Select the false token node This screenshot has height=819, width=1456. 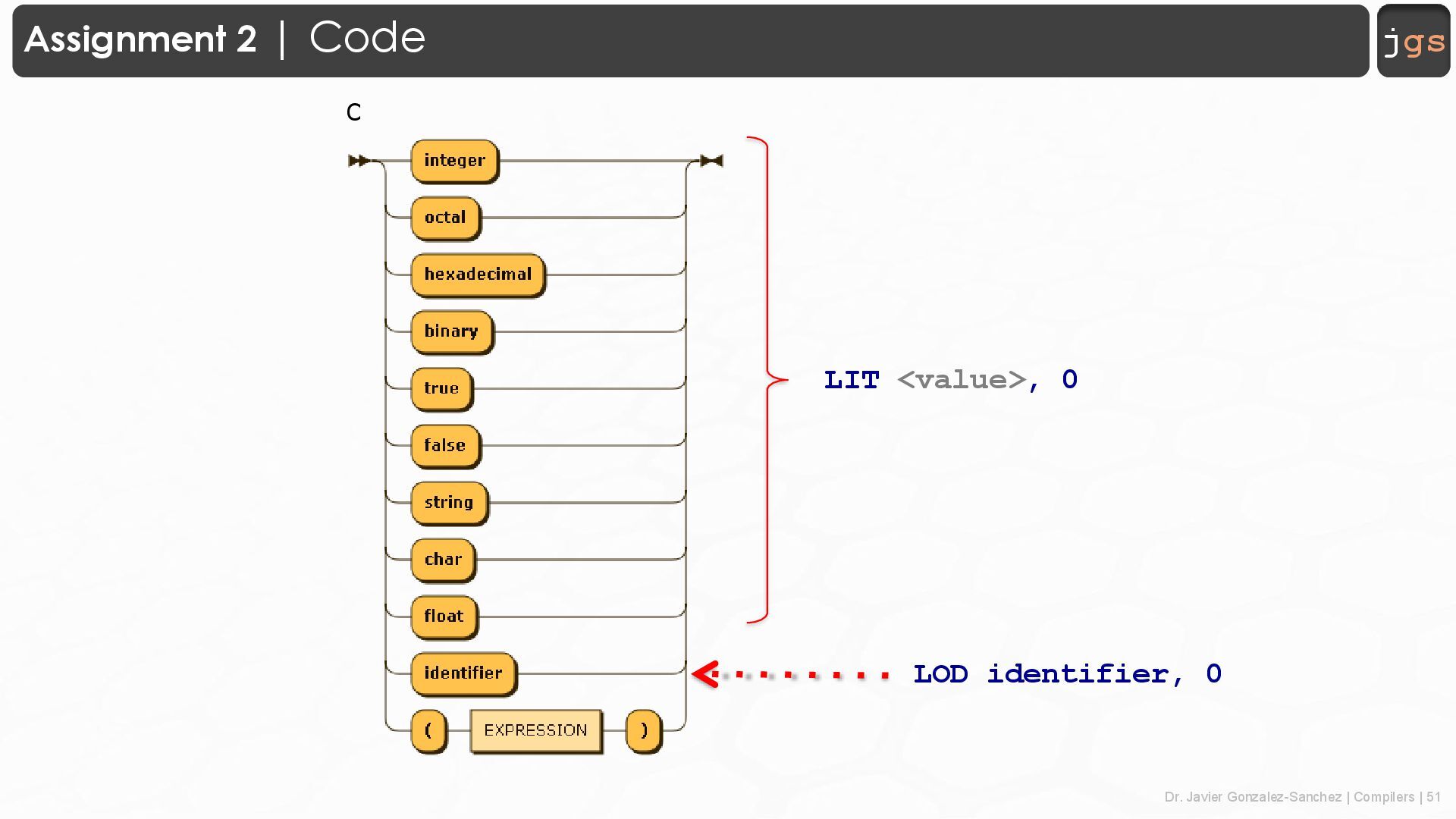[445, 445]
